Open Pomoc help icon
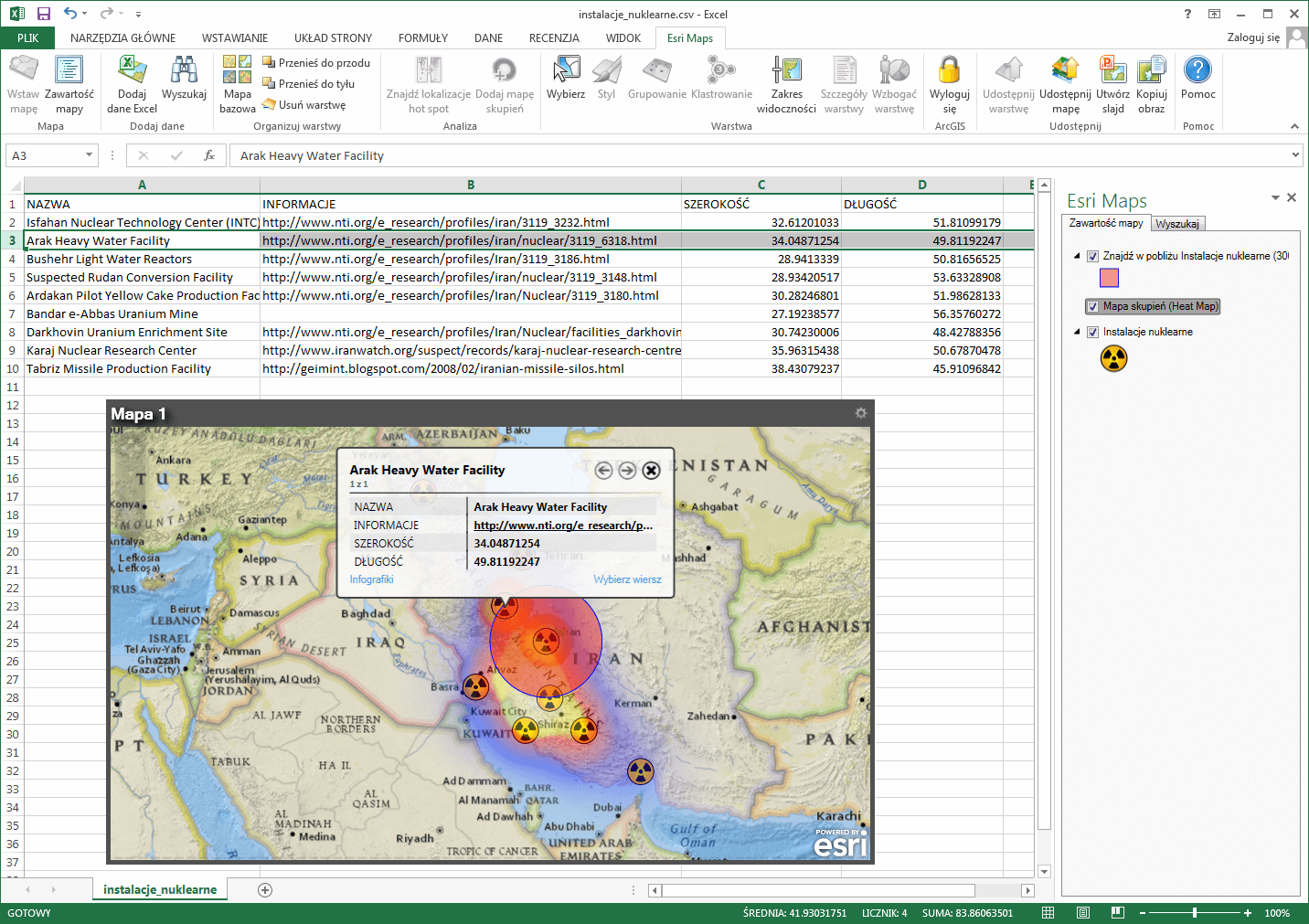 pos(1197,78)
